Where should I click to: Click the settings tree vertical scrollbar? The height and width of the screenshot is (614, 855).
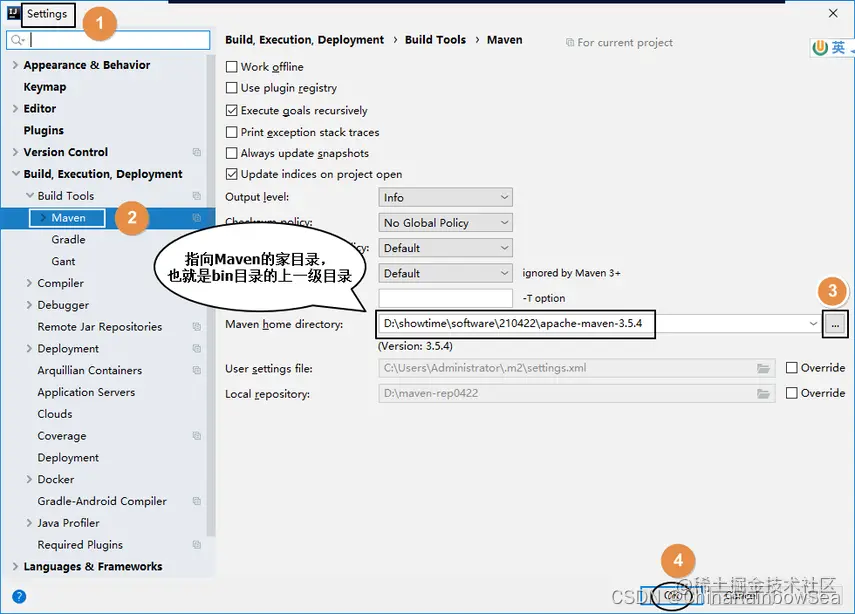(211, 294)
